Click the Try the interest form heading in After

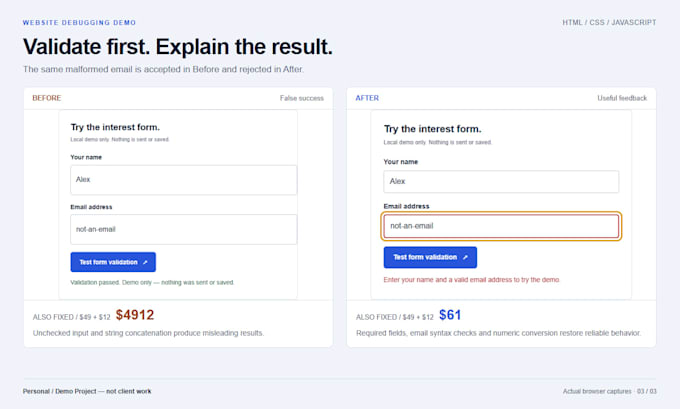coord(432,129)
